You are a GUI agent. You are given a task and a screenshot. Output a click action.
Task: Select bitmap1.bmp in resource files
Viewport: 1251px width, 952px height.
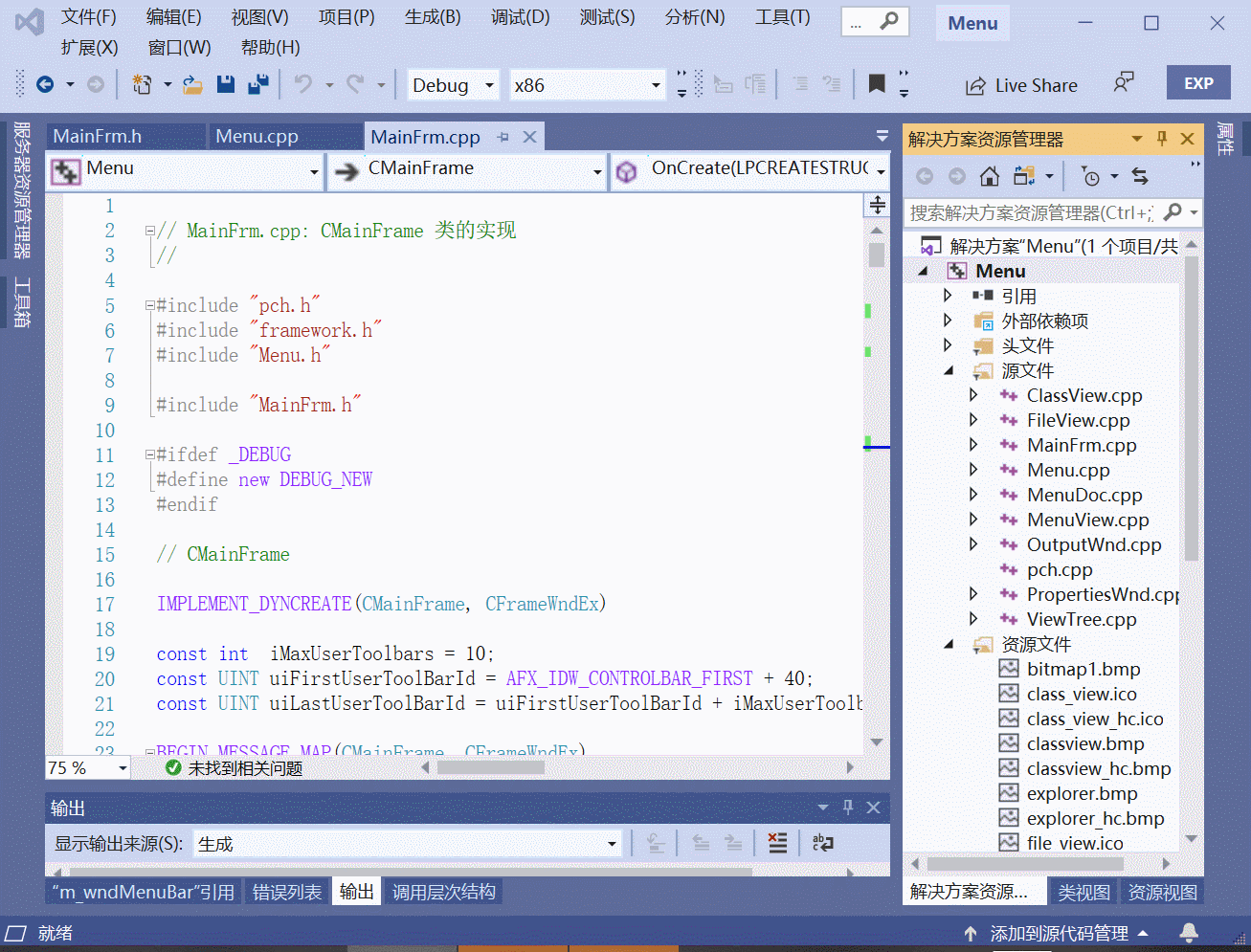1083,669
